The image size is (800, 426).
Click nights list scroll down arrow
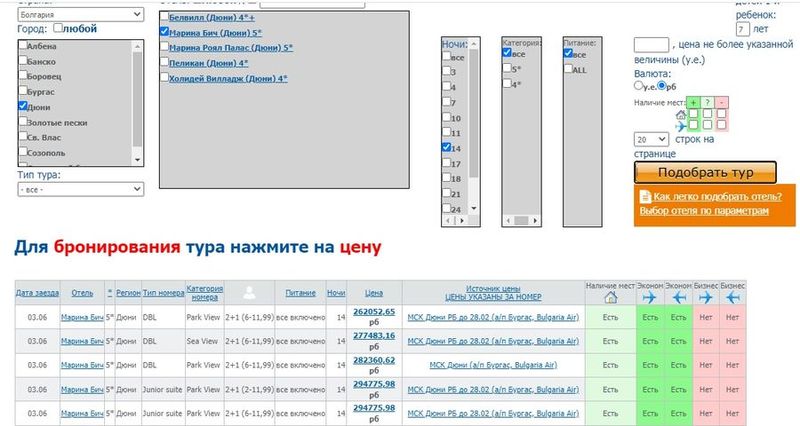473,208
